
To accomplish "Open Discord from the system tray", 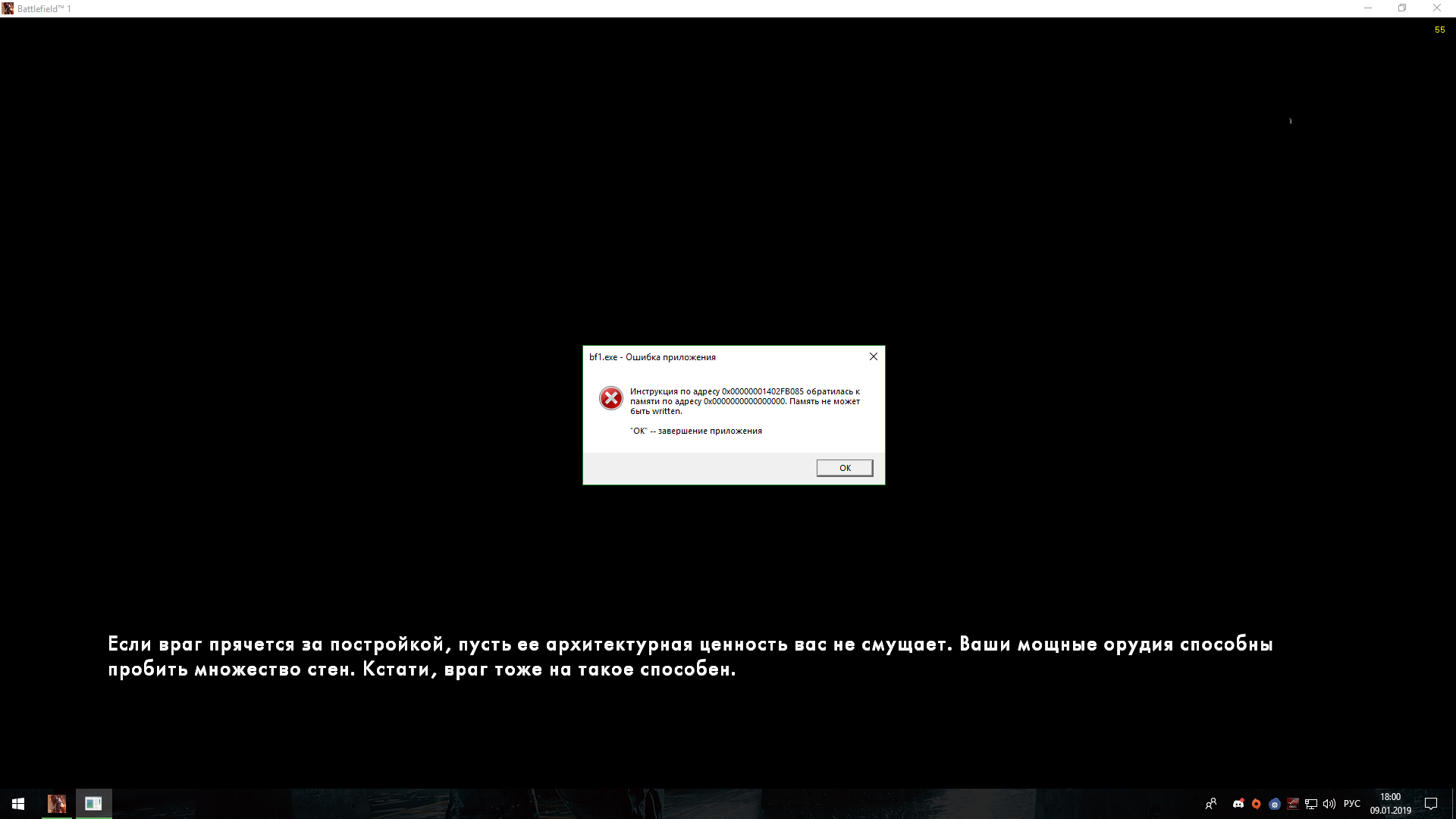I will [x=1238, y=804].
